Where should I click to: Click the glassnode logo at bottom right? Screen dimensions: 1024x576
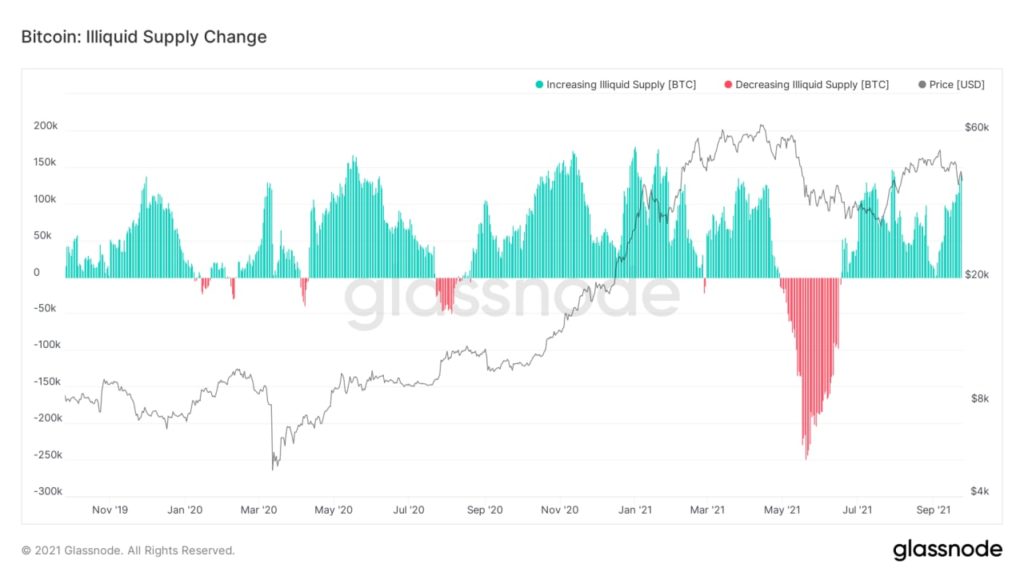coord(946,549)
